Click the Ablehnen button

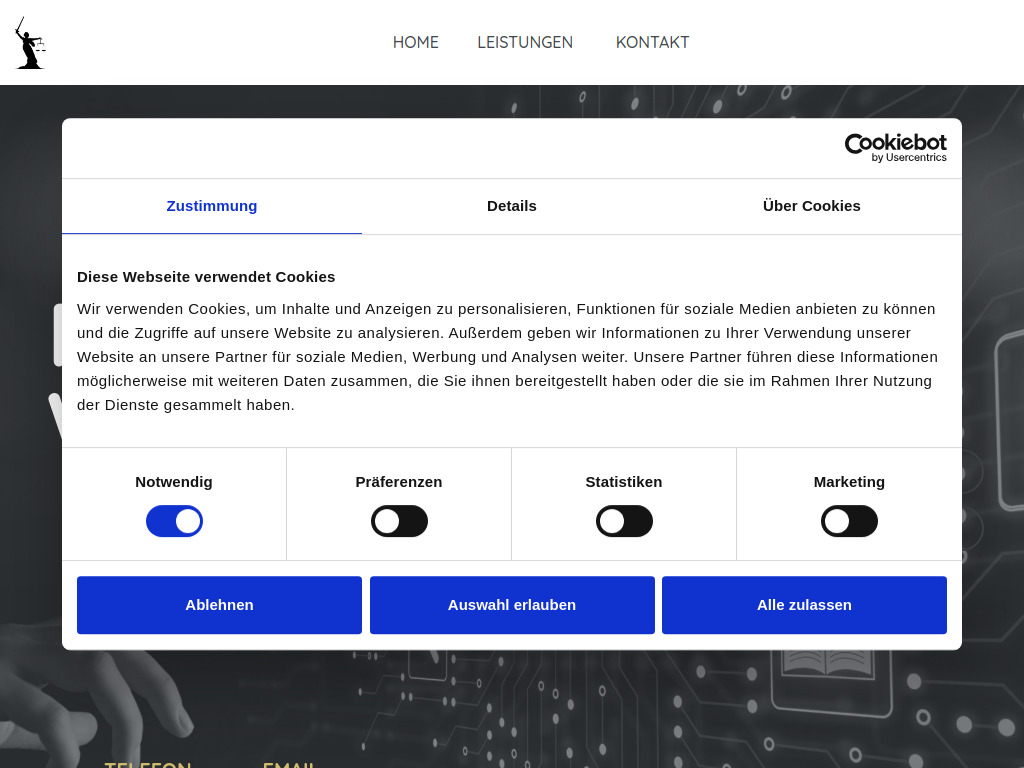219,605
